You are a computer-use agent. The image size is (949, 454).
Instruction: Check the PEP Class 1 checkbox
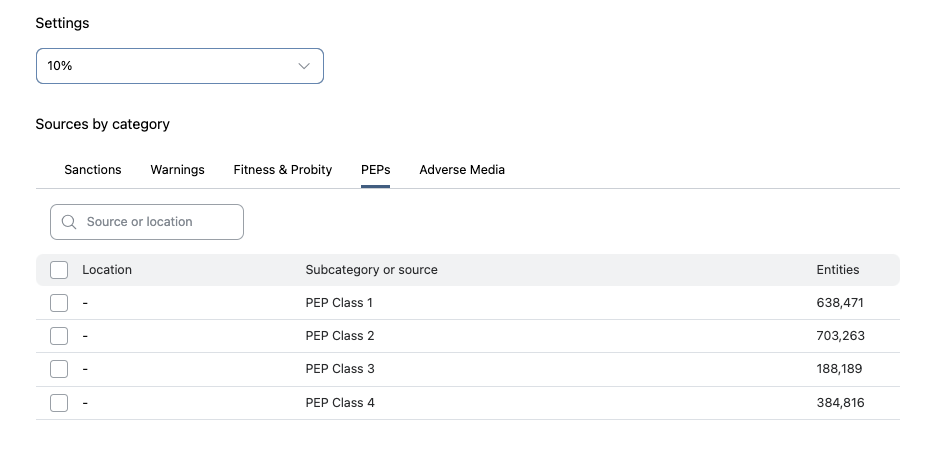59,303
